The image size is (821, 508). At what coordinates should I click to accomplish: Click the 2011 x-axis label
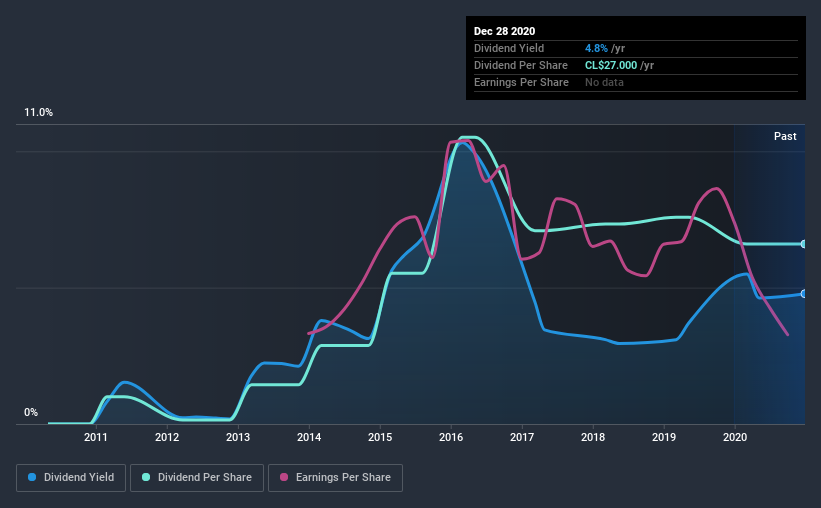click(x=96, y=437)
